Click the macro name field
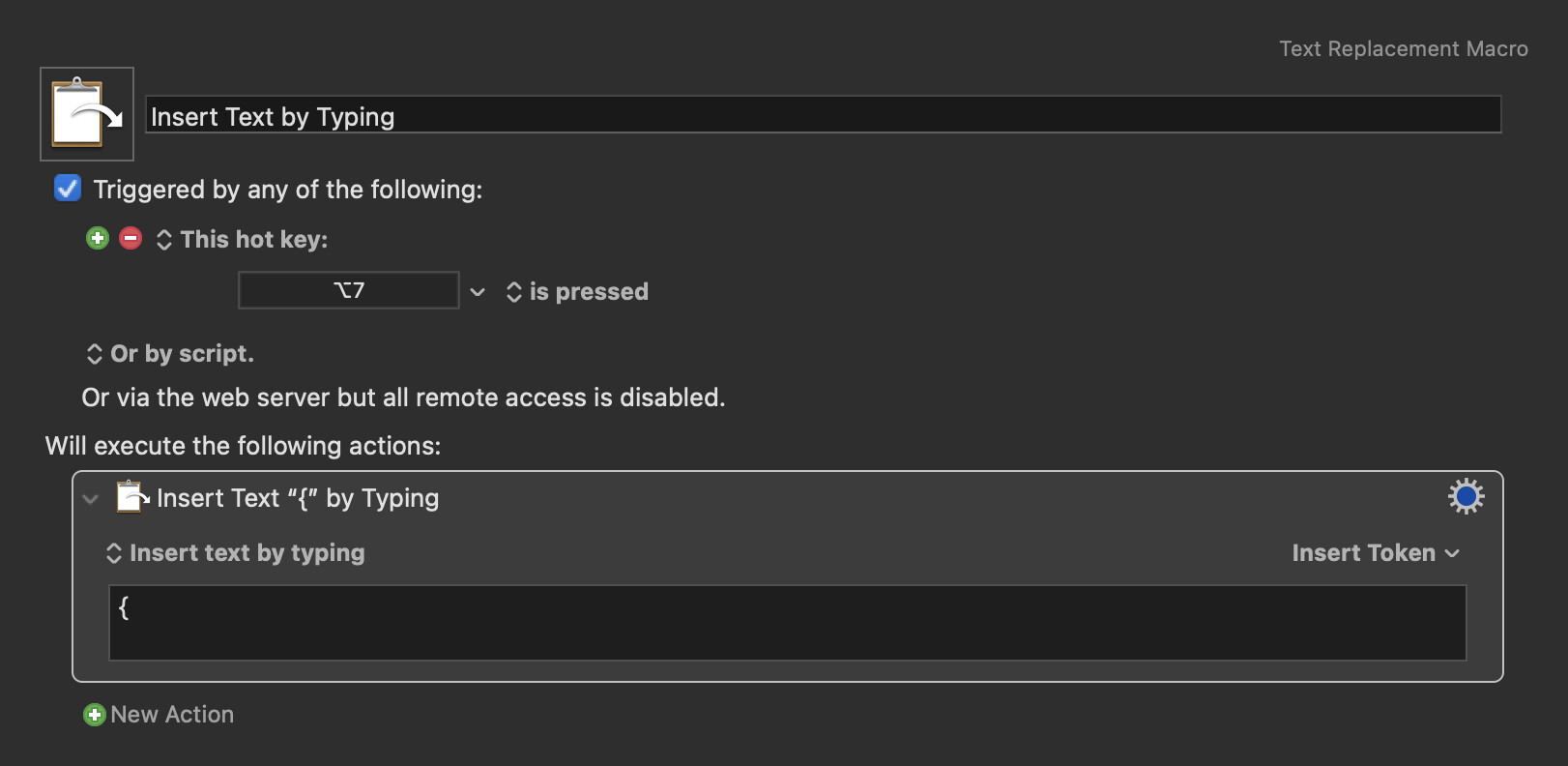1568x766 pixels. pyautogui.click(x=823, y=115)
